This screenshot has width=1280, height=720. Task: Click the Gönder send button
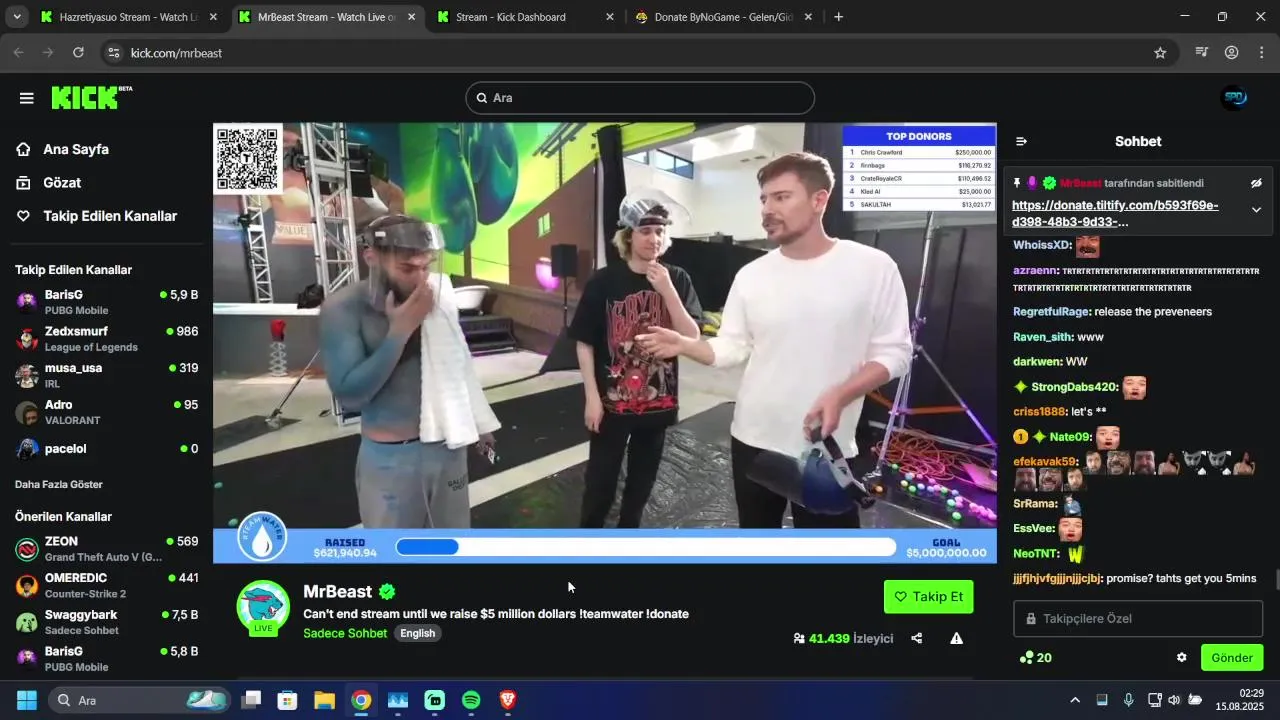tap(1232, 657)
